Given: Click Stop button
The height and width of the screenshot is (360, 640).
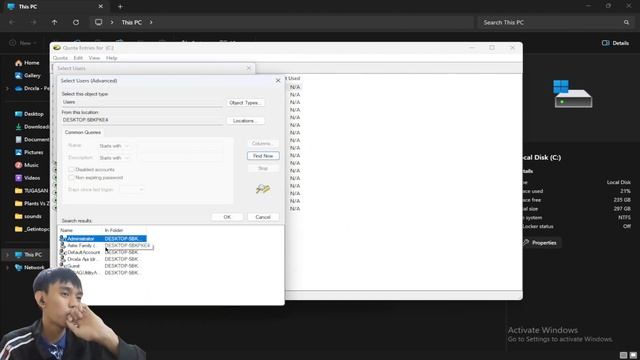Looking at the screenshot, I should coord(263,168).
